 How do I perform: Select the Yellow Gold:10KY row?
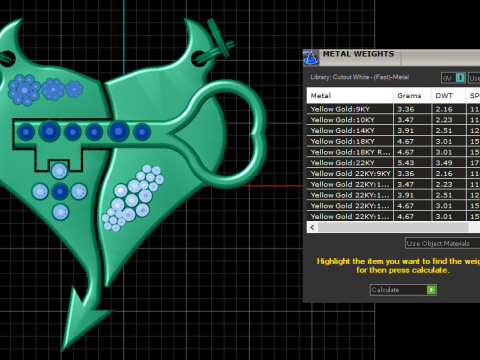coord(393,120)
